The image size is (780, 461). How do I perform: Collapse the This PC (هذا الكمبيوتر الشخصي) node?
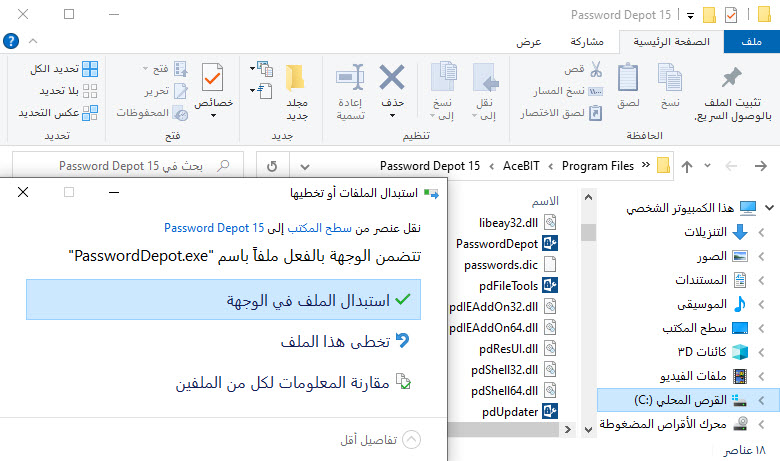click(770, 208)
